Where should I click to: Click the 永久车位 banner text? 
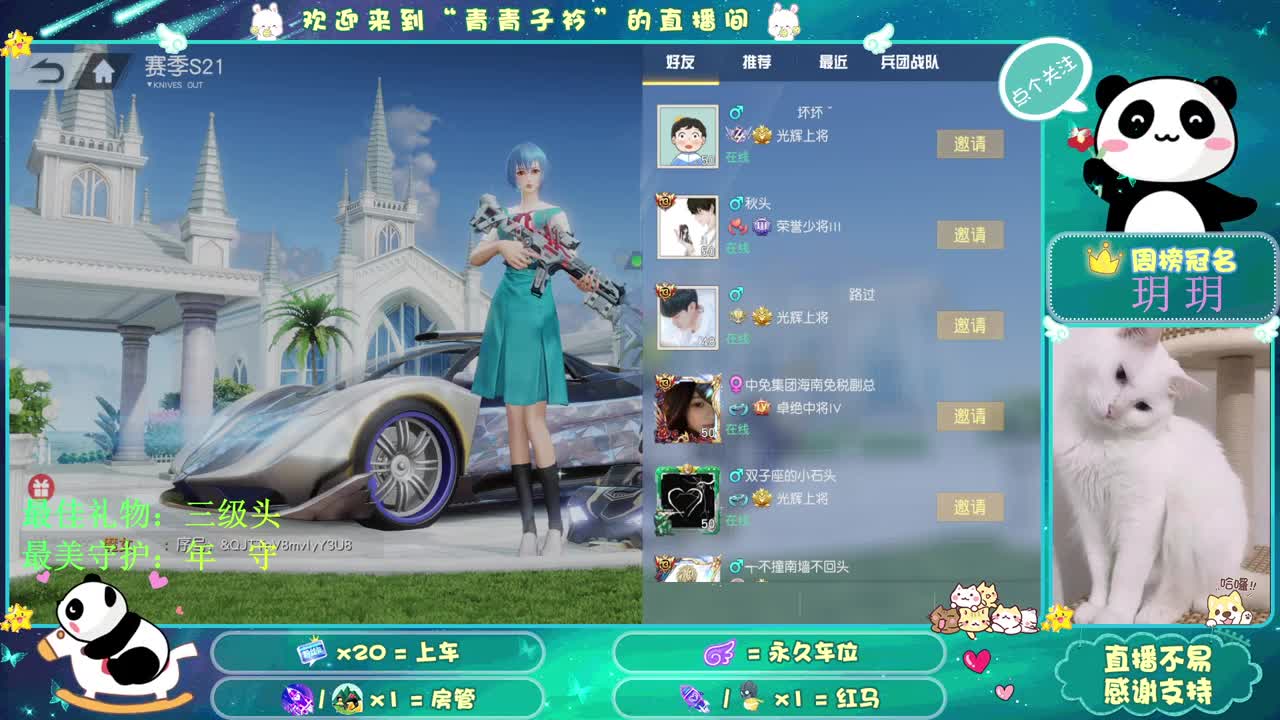(813, 654)
